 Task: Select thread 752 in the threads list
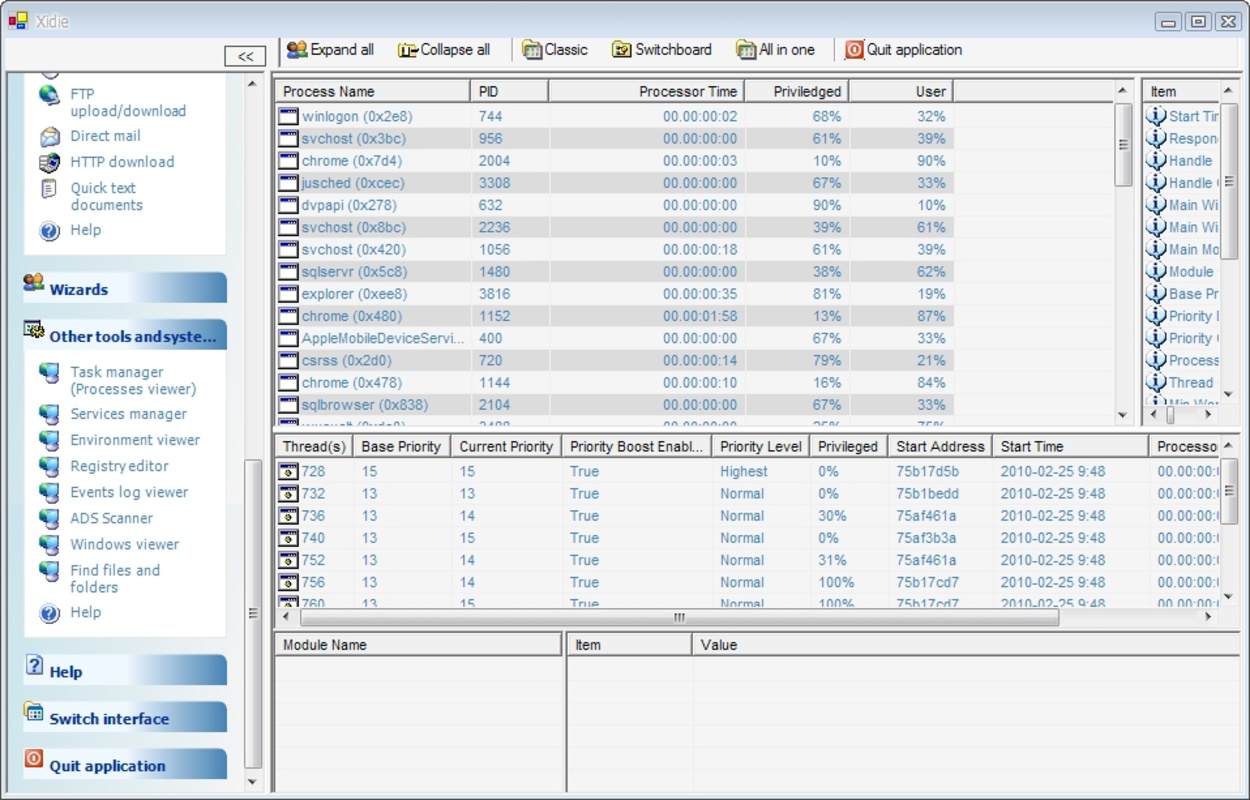coord(748,560)
